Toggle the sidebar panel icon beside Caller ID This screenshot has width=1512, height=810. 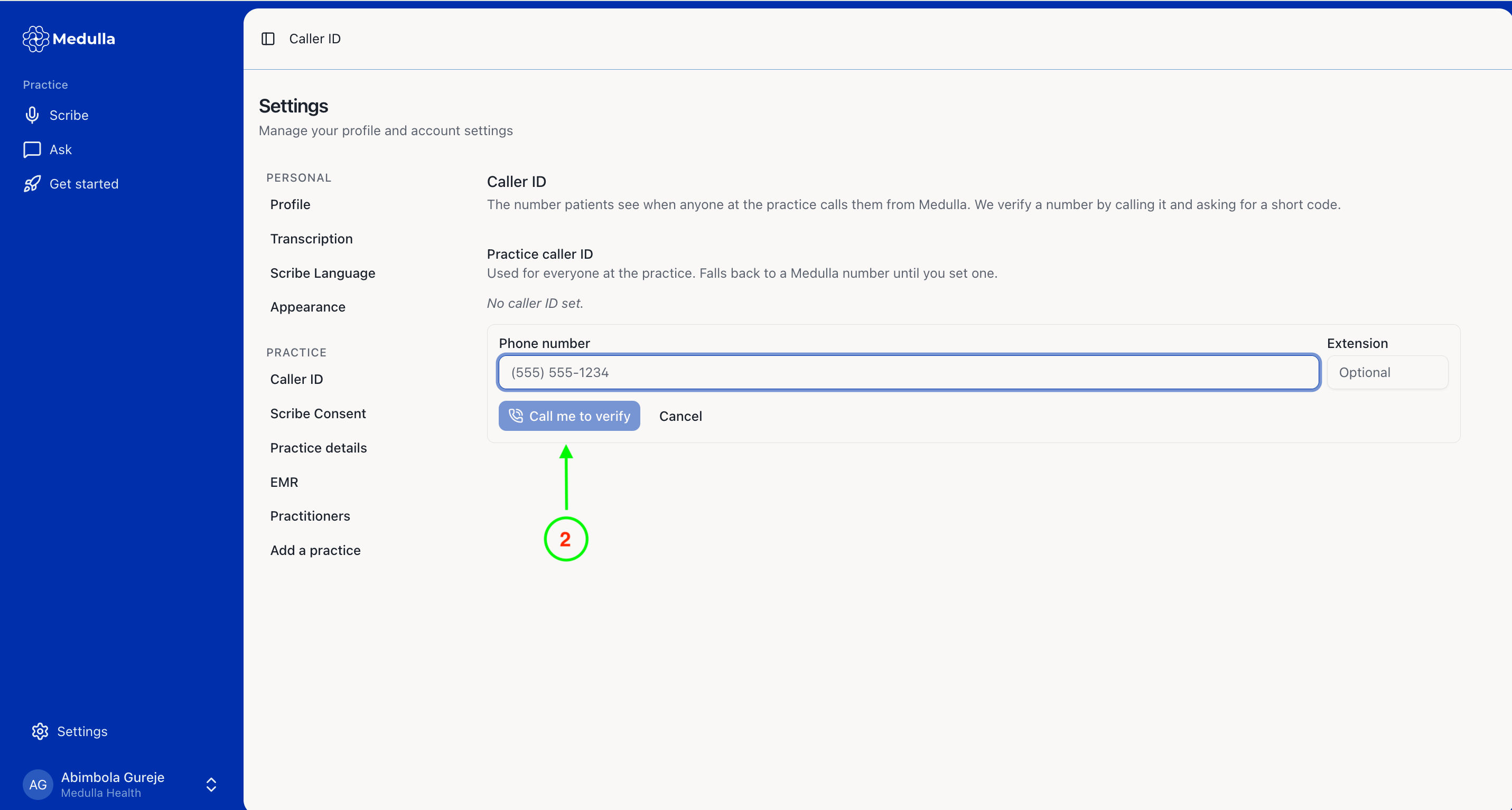(x=268, y=39)
